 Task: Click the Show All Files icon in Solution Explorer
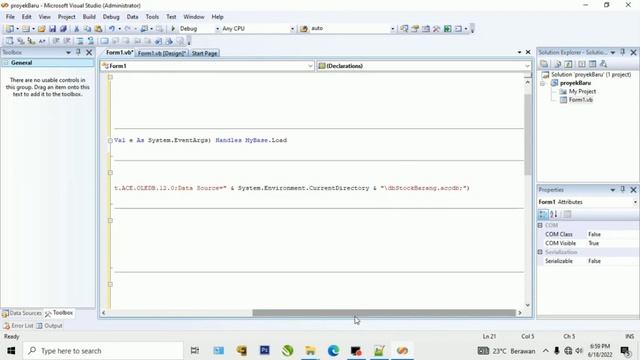557,64
